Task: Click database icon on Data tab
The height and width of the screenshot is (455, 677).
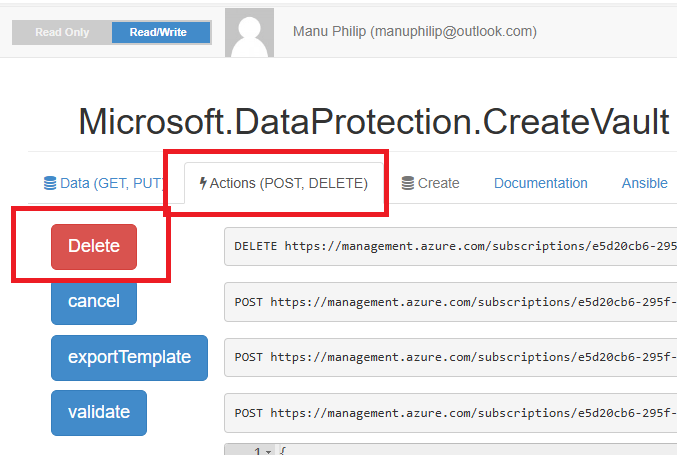Action: point(50,183)
